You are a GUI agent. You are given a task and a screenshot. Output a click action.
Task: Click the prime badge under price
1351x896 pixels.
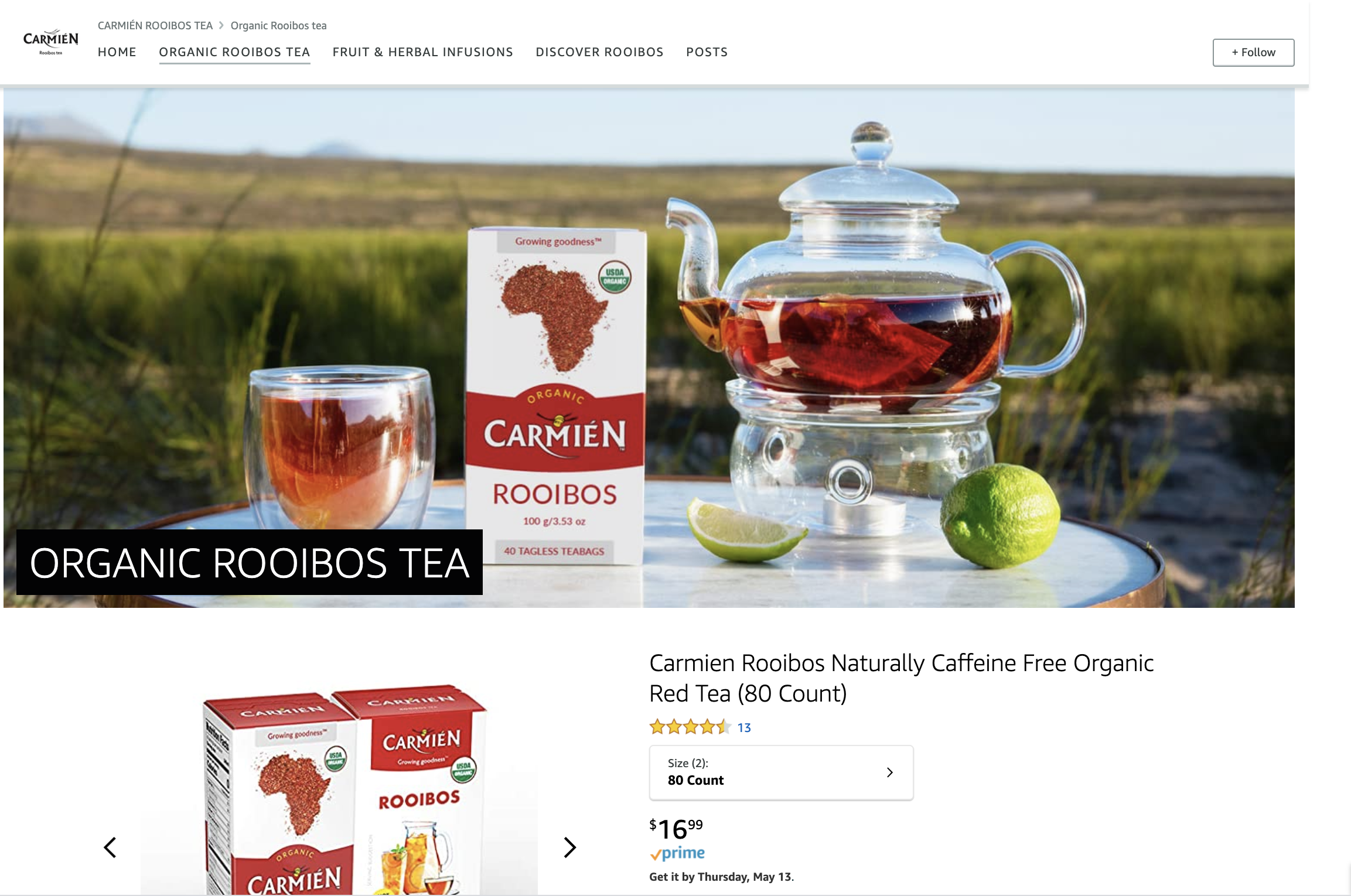coord(677,853)
